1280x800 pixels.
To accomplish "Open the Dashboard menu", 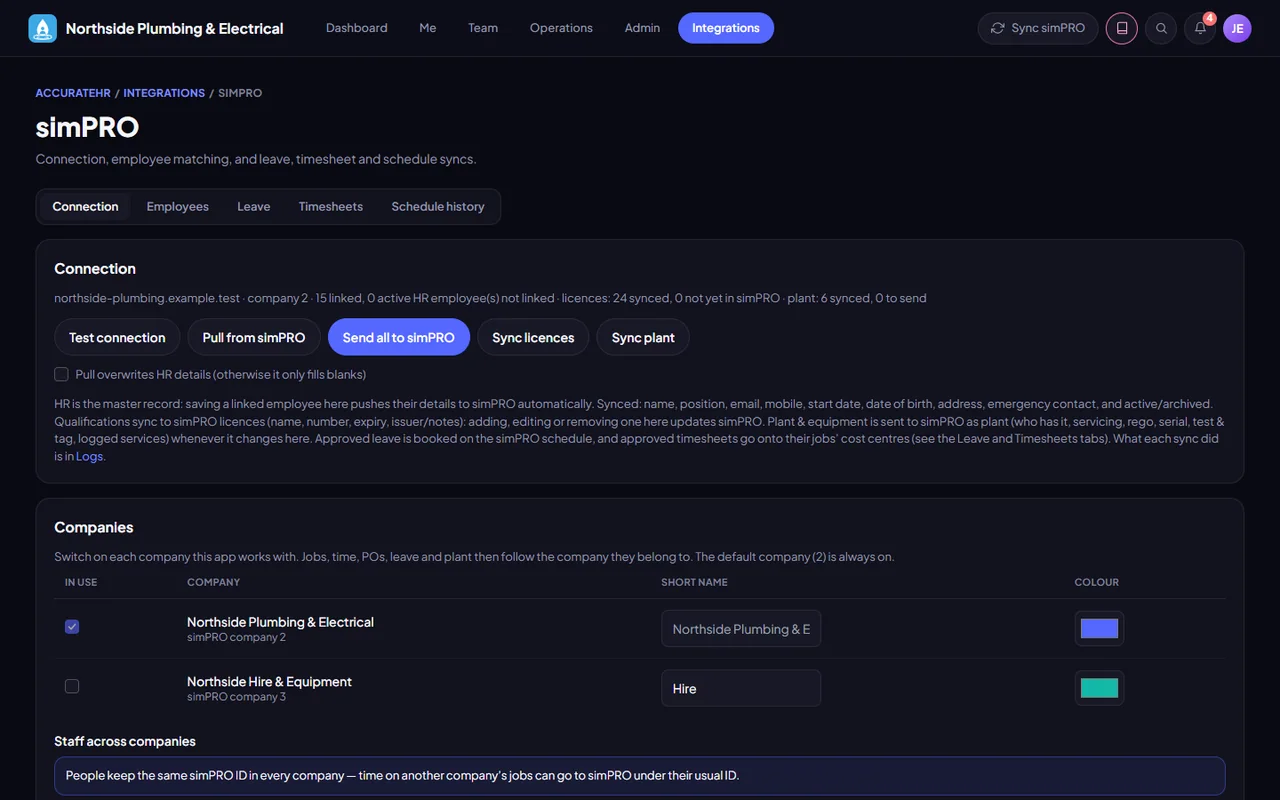I will (356, 28).
